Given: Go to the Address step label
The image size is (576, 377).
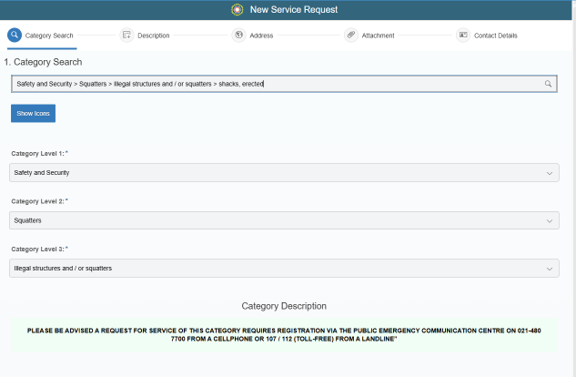Looking at the screenshot, I should [261, 36].
